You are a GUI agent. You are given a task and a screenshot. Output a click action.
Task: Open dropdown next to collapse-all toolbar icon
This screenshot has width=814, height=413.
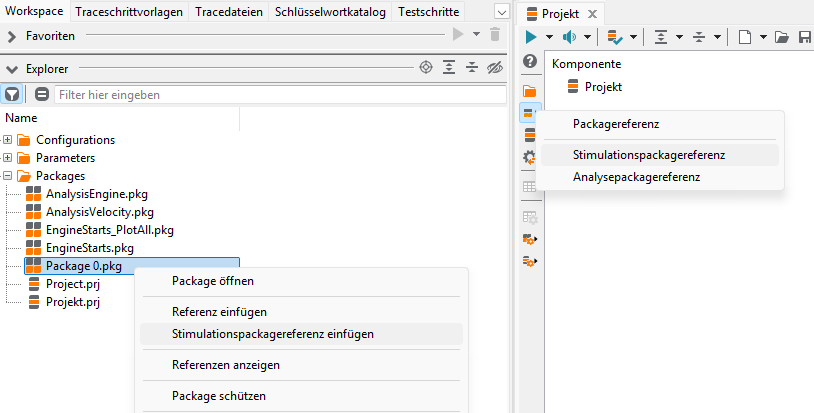(x=717, y=37)
